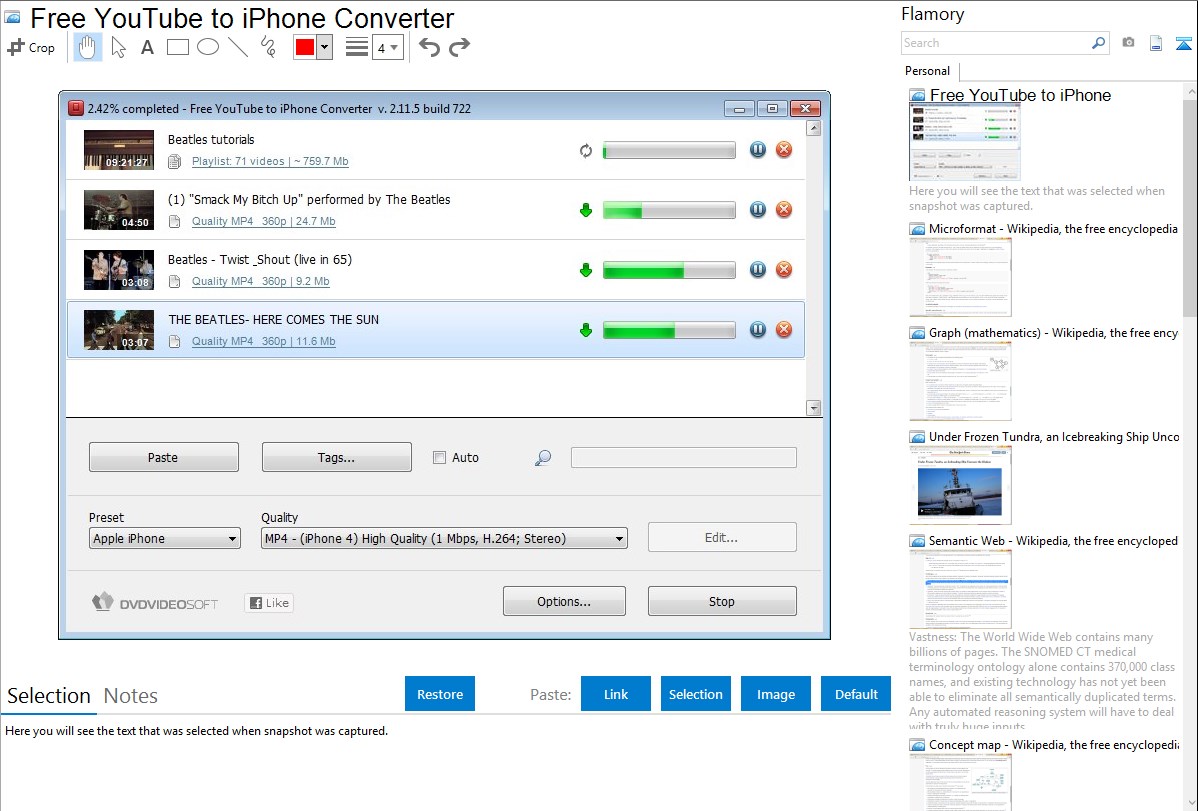Paste as Image

(775, 694)
